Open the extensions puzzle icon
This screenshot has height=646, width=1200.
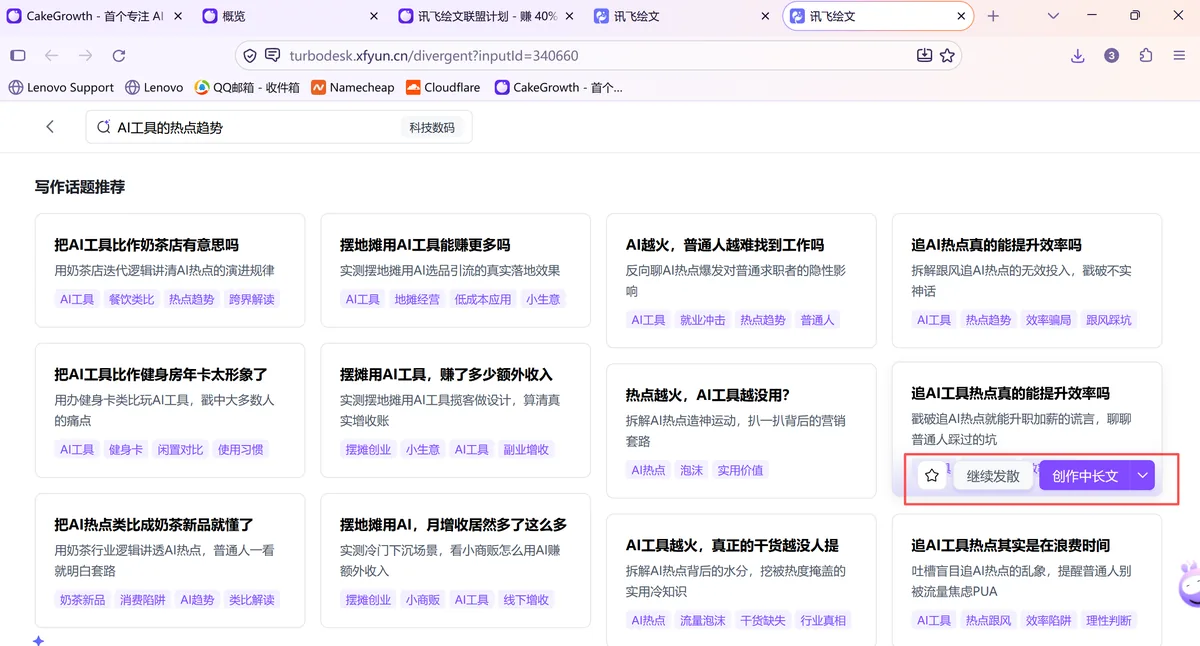point(1146,56)
